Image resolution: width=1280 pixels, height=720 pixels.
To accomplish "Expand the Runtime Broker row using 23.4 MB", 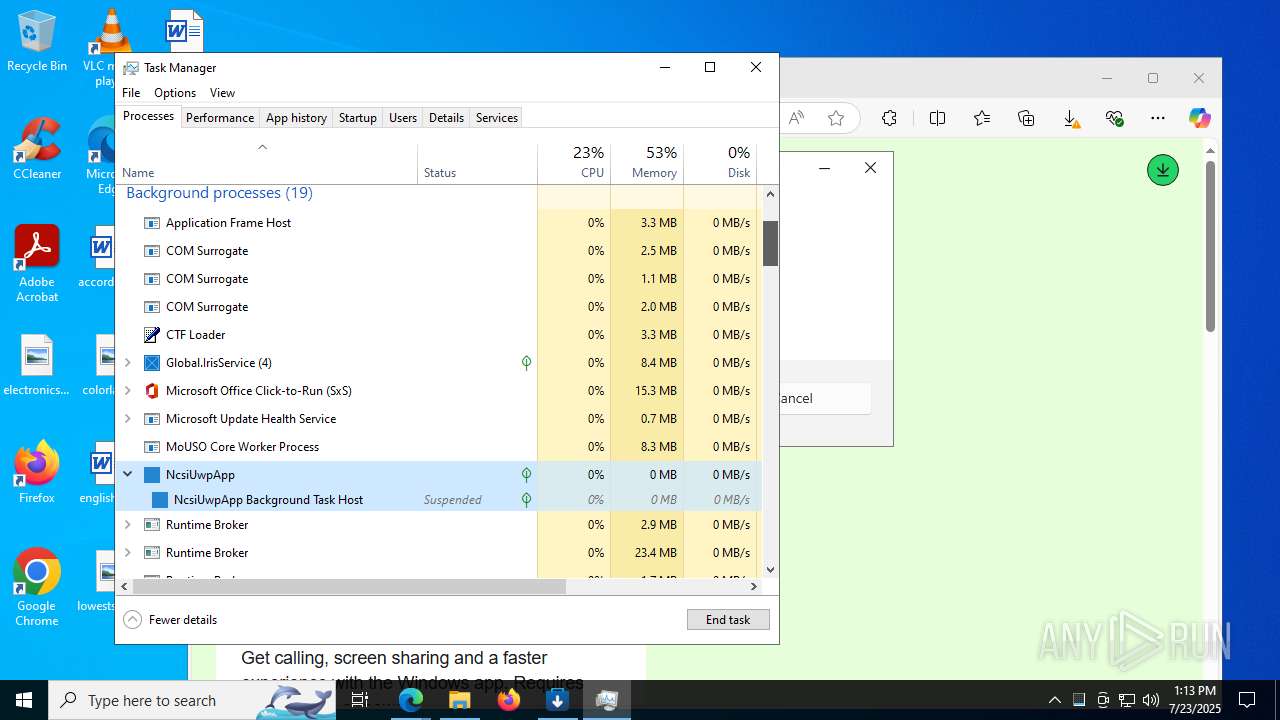I will pos(128,553).
